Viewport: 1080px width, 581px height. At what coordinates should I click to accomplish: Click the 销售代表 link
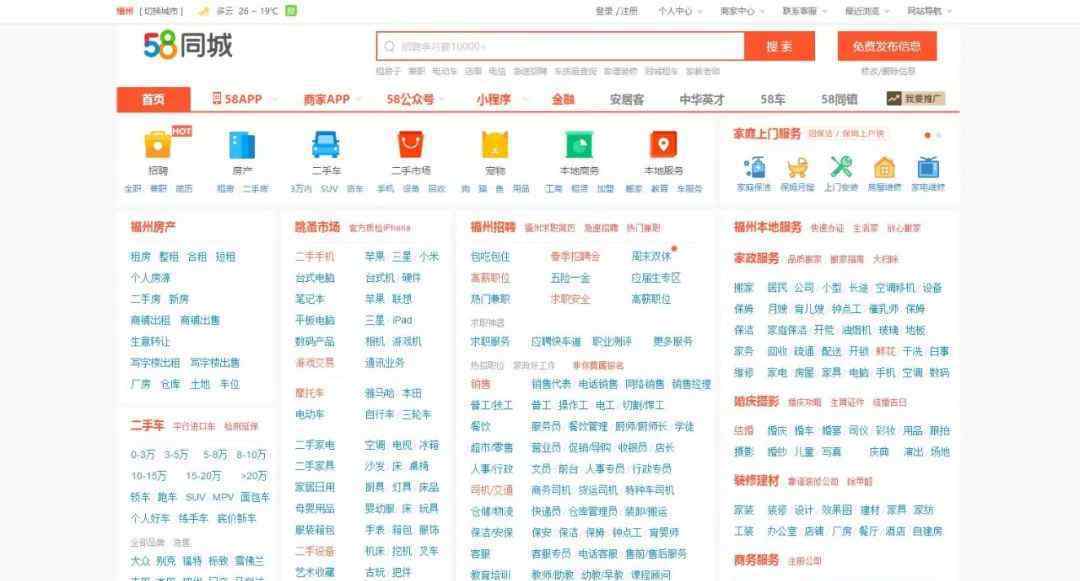(551, 383)
